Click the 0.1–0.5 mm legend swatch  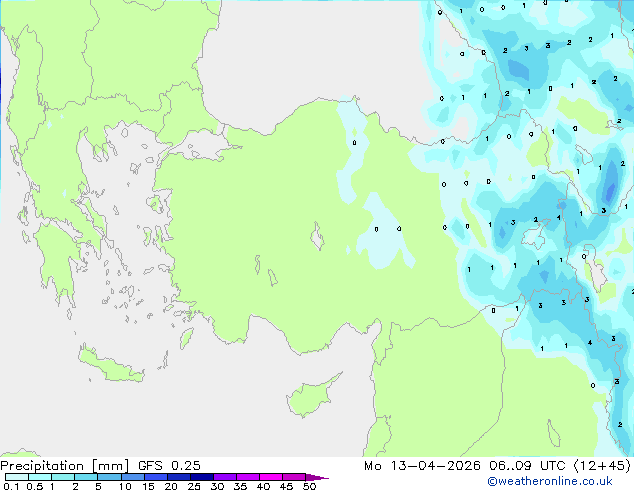click(x=17, y=477)
